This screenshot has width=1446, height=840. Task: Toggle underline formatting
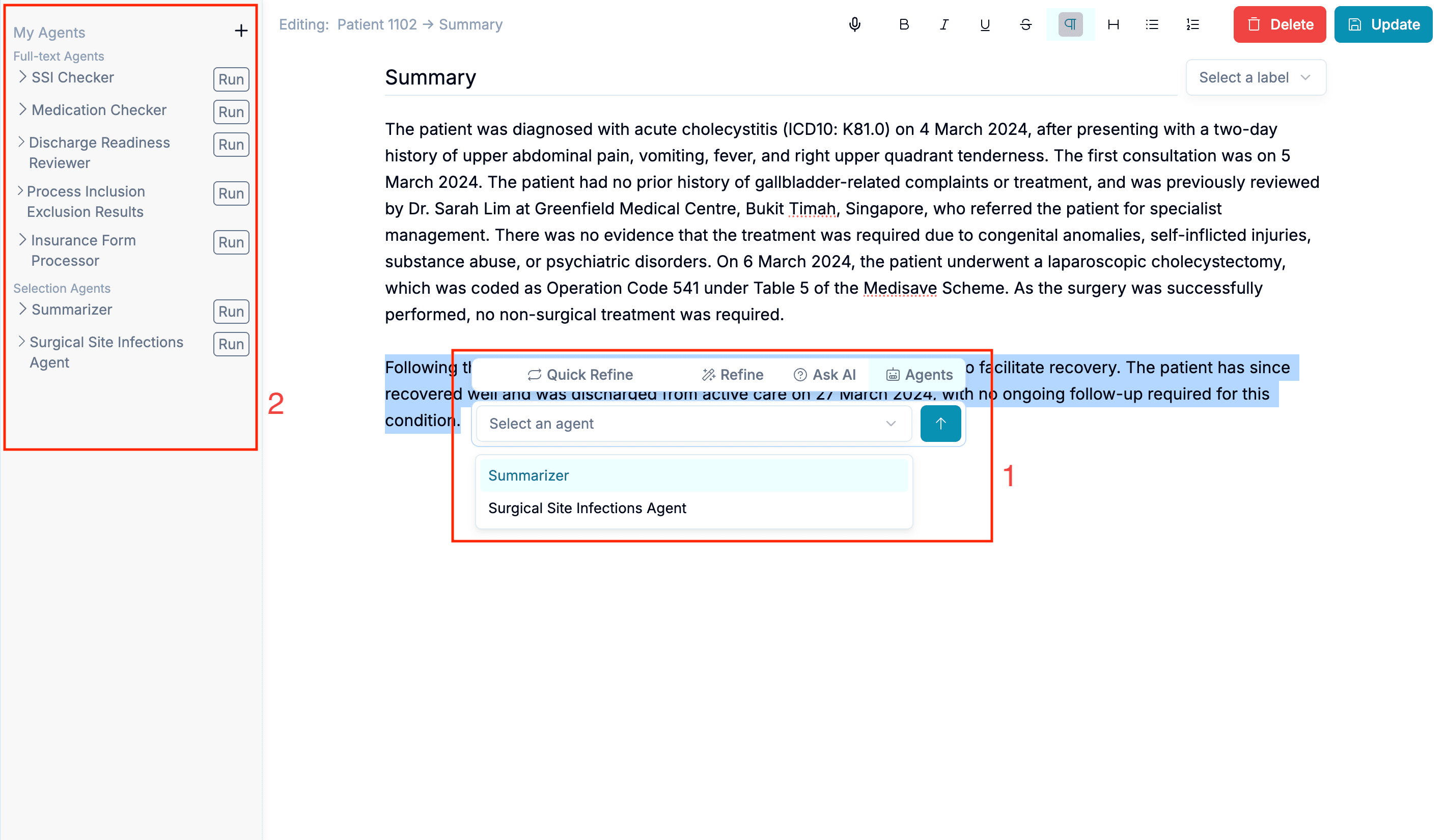click(984, 24)
